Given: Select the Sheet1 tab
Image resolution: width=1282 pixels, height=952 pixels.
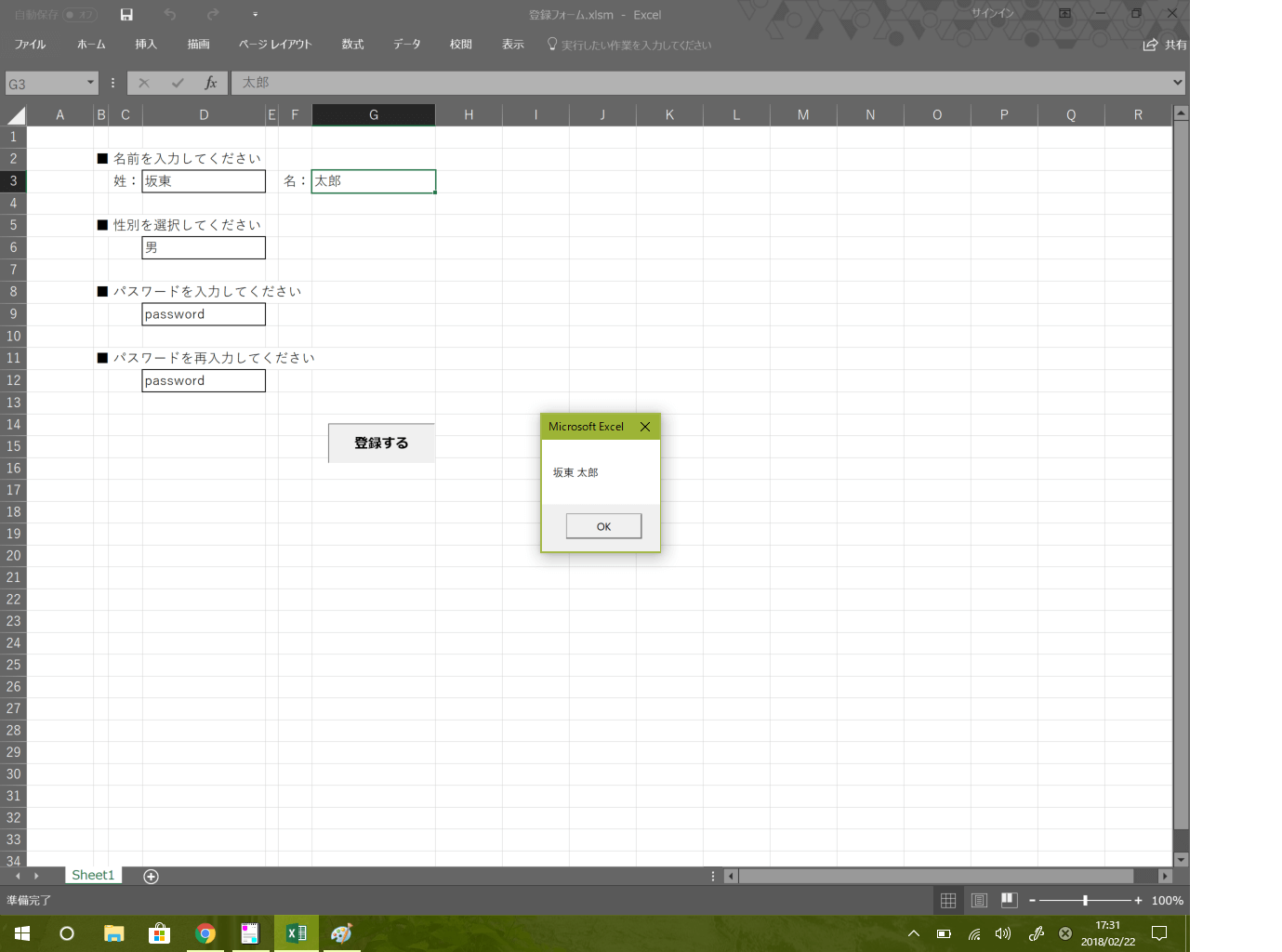Looking at the screenshot, I should (x=93, y=875).
